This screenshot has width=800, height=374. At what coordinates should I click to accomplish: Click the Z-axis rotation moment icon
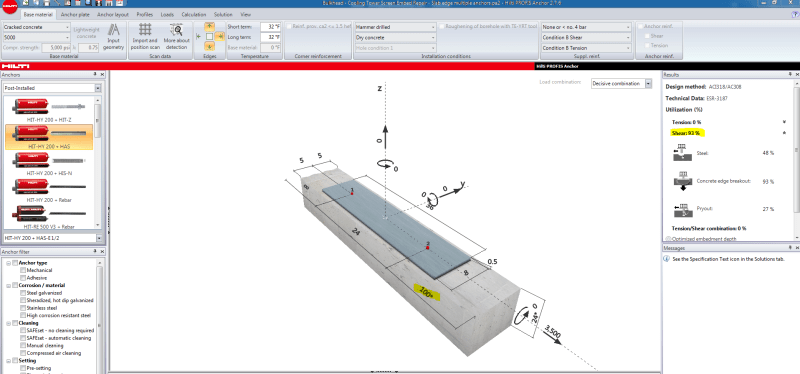click(386, 165)
